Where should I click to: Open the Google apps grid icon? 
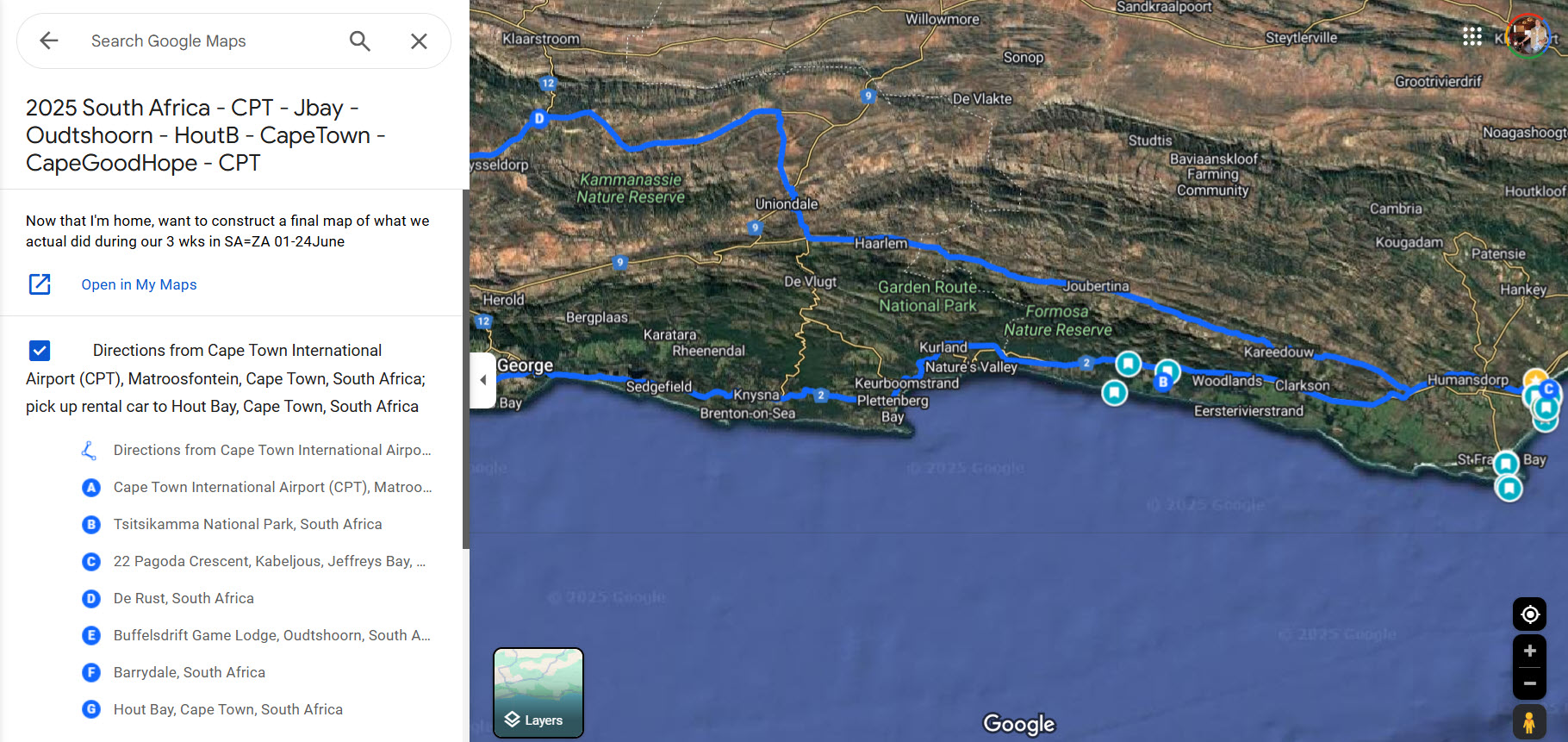coord(1472,36)
